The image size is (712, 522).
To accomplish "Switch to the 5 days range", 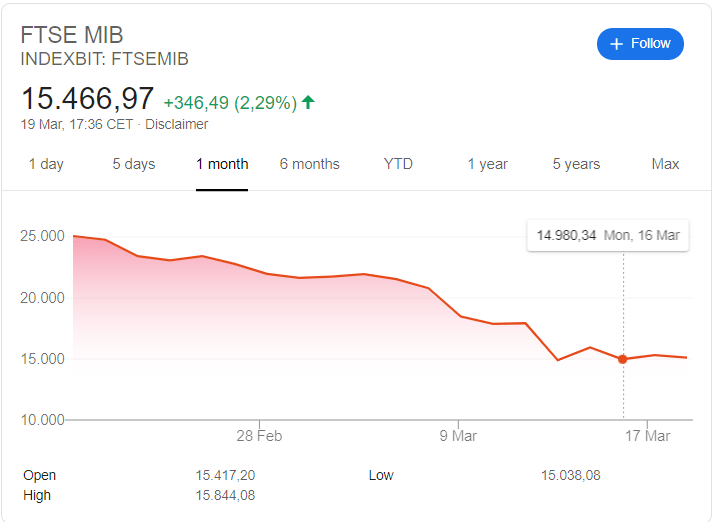I will pyautogui.click(x=134, y=164).
